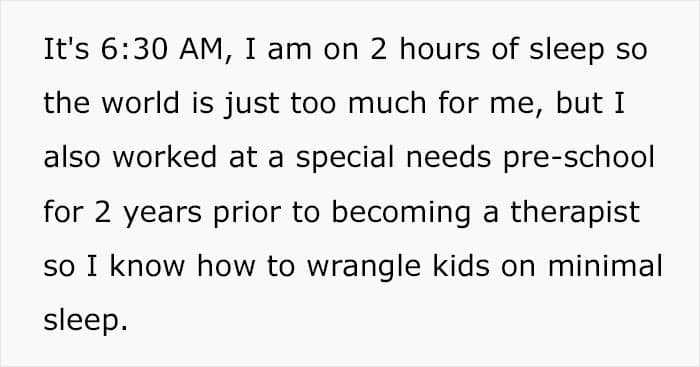Click the word 'minimal'
700x367 pixels.
(x=605, y=266)
